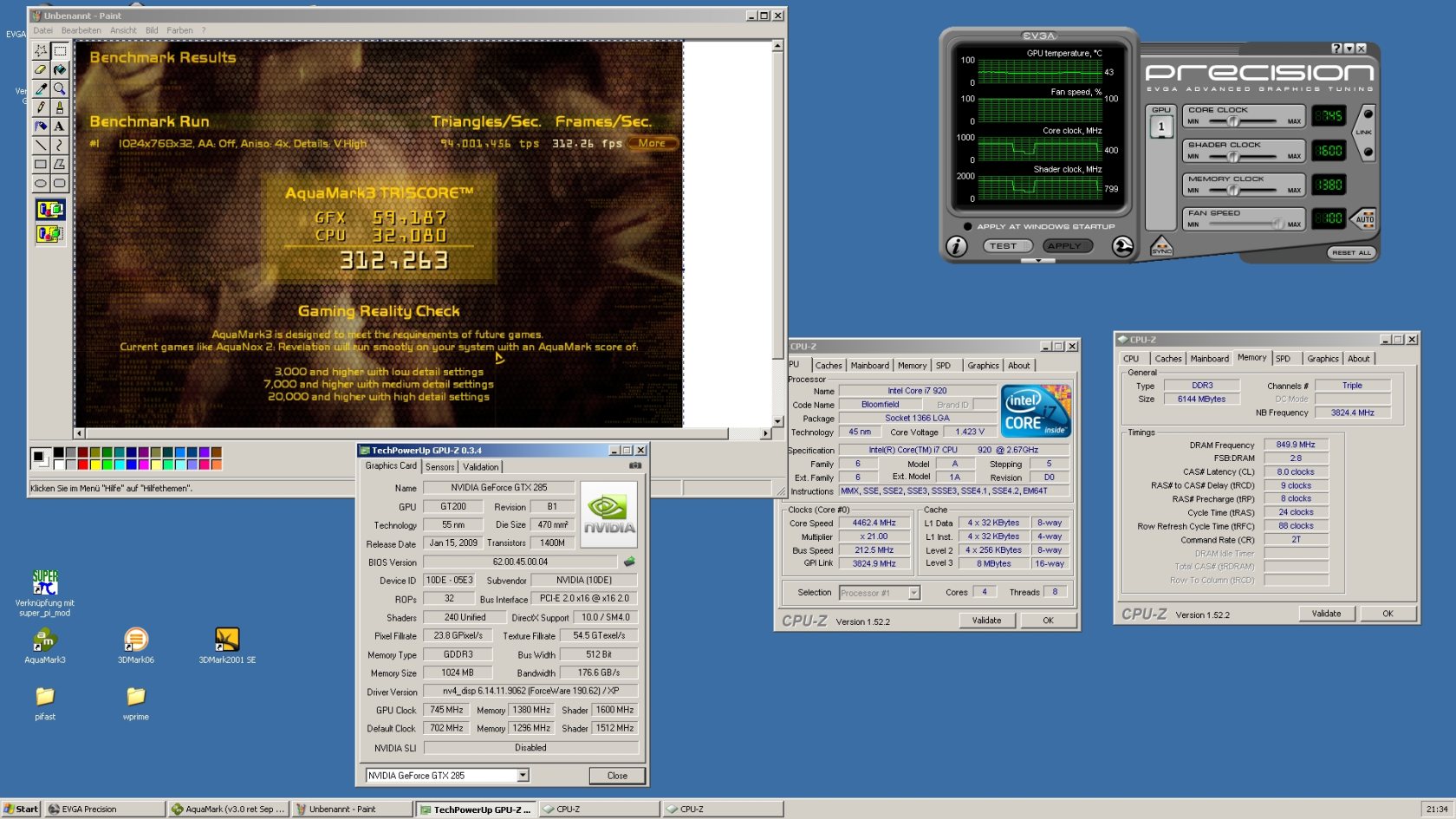The height and width of the screenshot is (819, 1456).
Task: Switch to EVGA Precision taskbar item
Action: coord(105,809)
